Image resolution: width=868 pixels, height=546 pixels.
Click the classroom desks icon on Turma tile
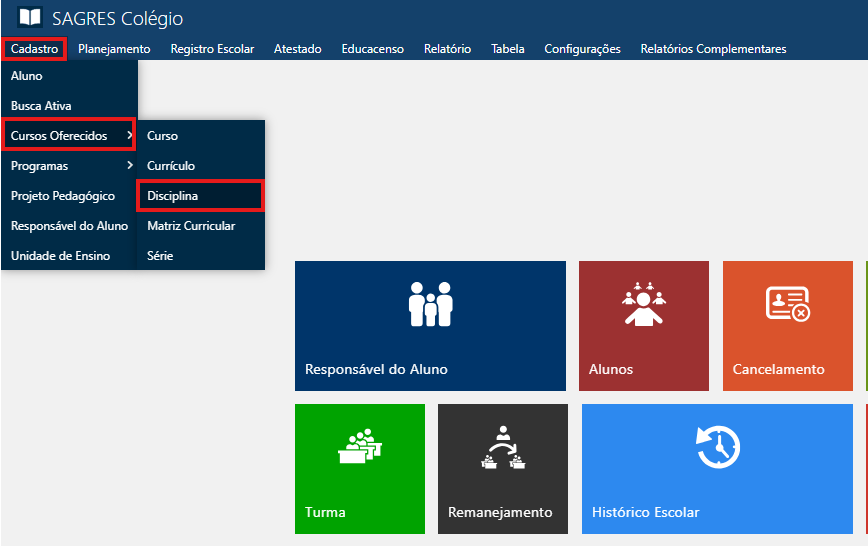pyautogui.click(x=360, y=446)
